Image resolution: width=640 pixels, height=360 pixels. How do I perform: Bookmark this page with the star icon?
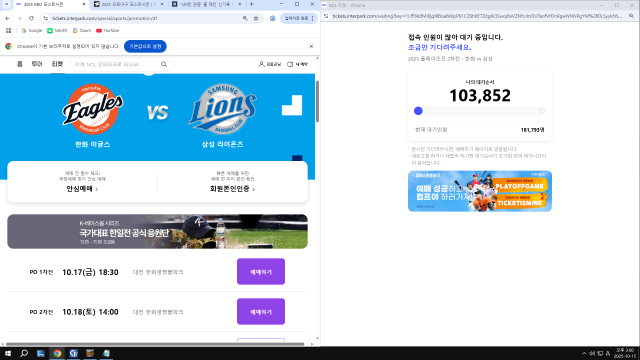pos(256,18)
